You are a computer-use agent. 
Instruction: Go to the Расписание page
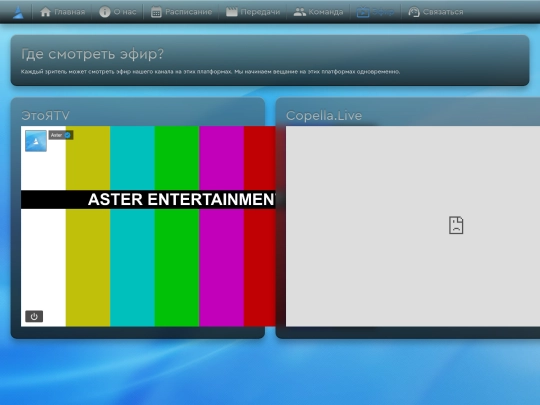pos(181,12)
